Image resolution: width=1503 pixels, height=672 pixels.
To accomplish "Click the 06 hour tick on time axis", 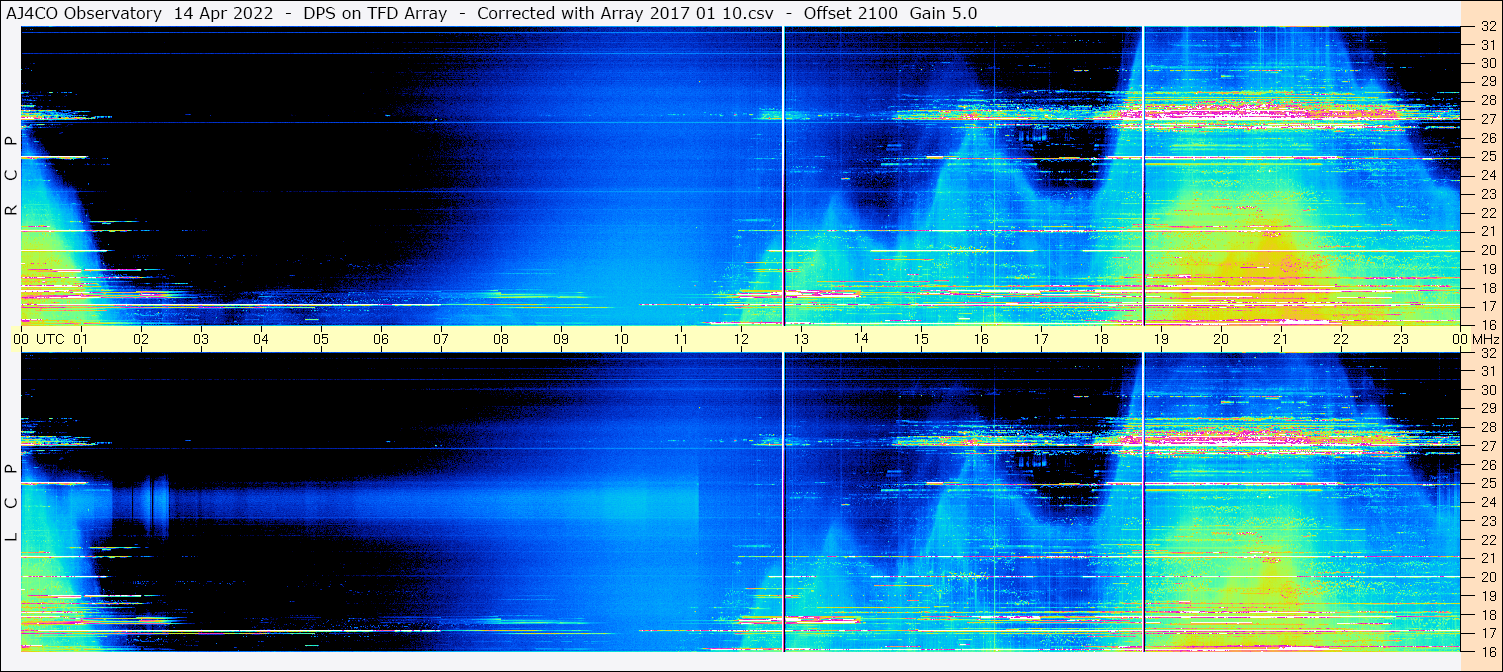I will [381, 339].
